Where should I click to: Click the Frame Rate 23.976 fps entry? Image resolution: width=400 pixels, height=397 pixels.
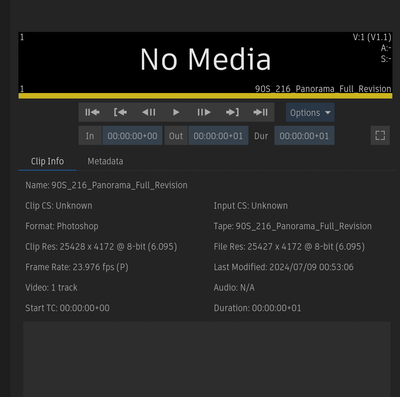(77, 267)
